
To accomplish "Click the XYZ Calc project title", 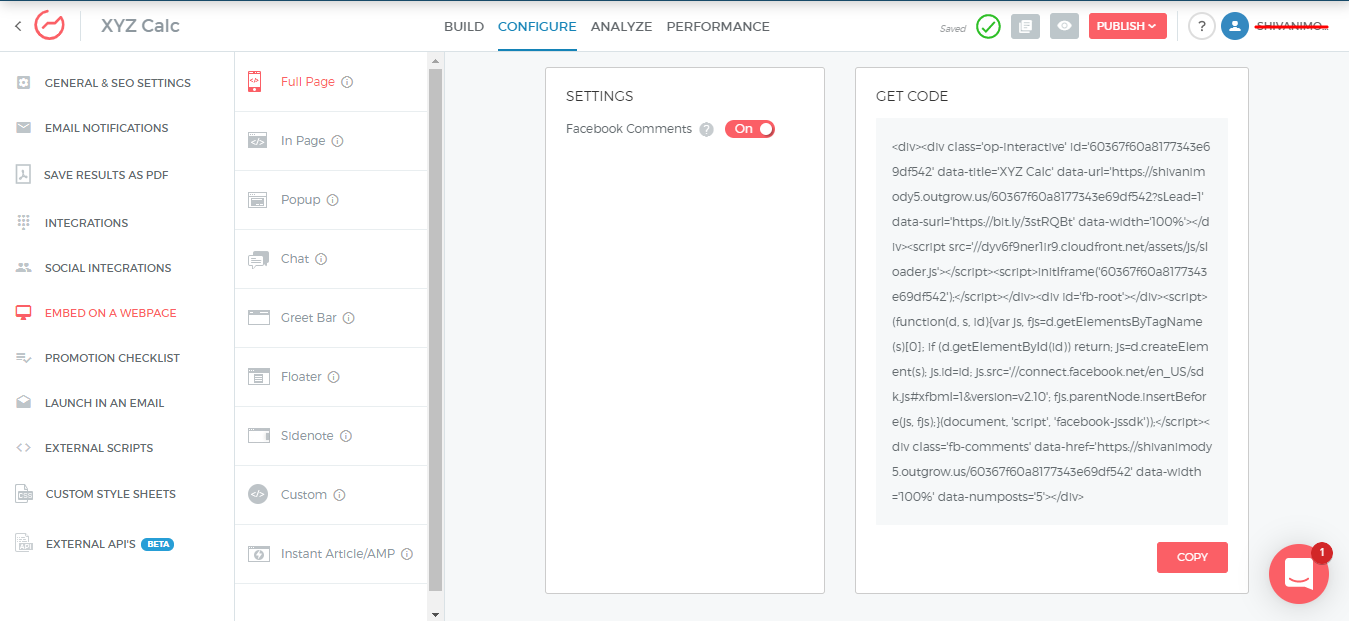I will (140, 26).
